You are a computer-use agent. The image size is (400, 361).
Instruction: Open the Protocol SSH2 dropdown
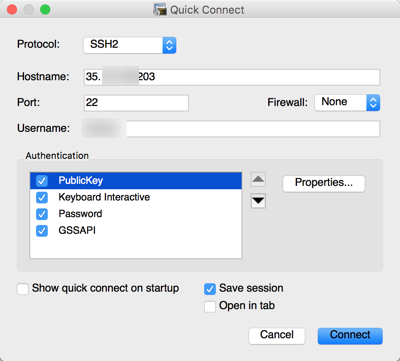(x=130, y=45)
